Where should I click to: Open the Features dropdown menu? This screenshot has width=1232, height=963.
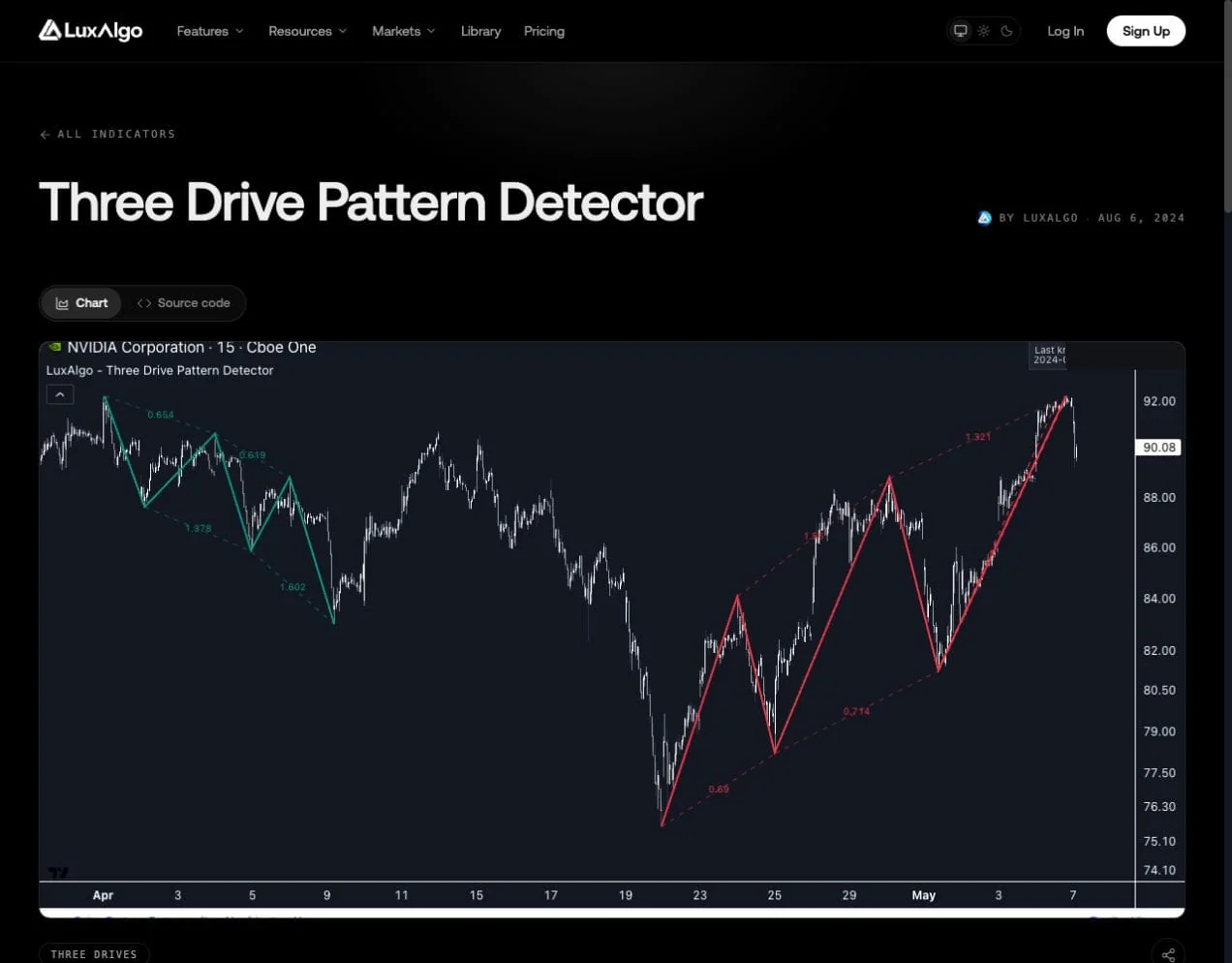click(x=210, y=31)
